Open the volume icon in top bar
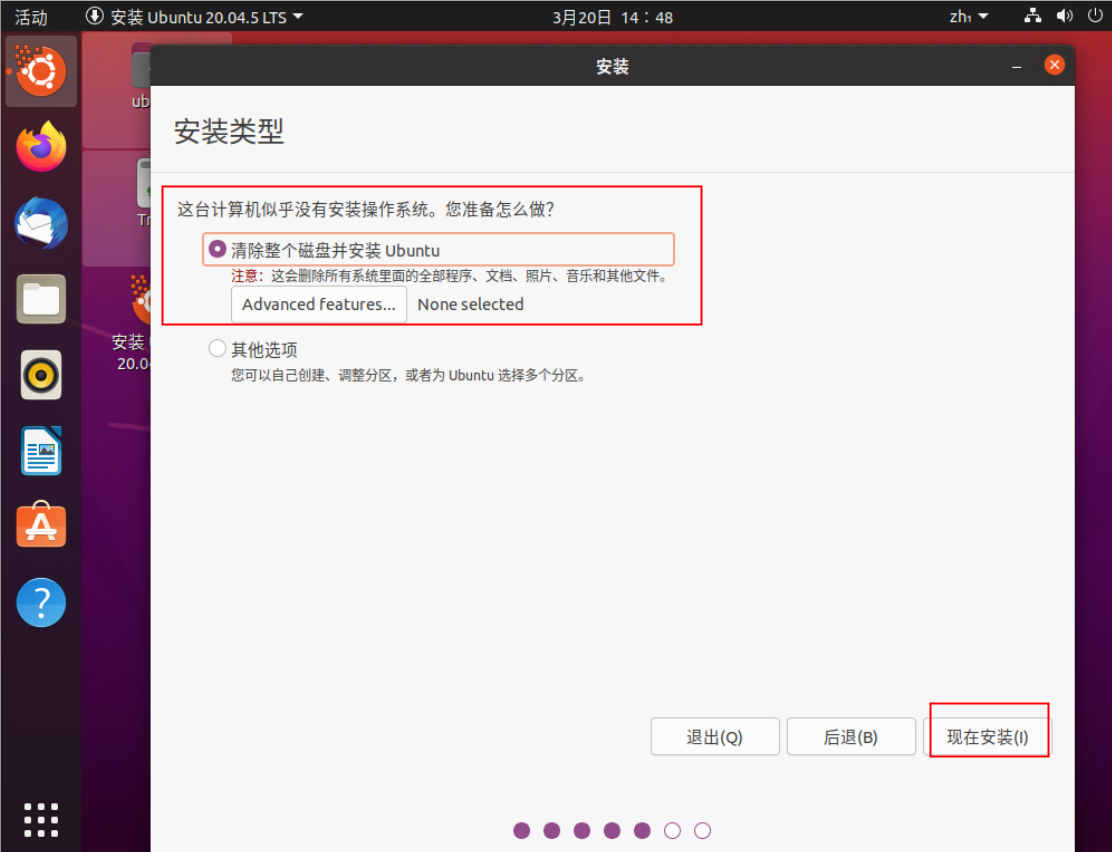Screen dimensions: 1112x852 (1064, 16)
